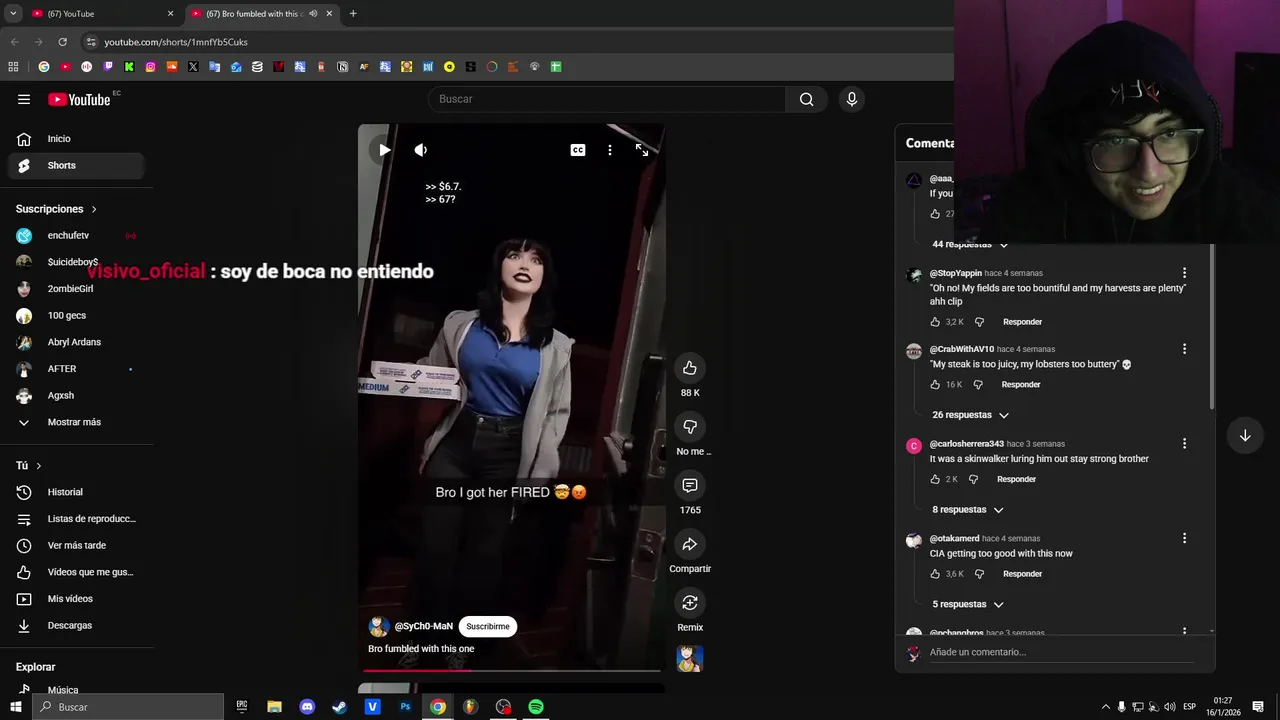Click the Añade un comentario field
Image resolution: width=1280 pixels, height=720 pixels.
click(1061, 652)
